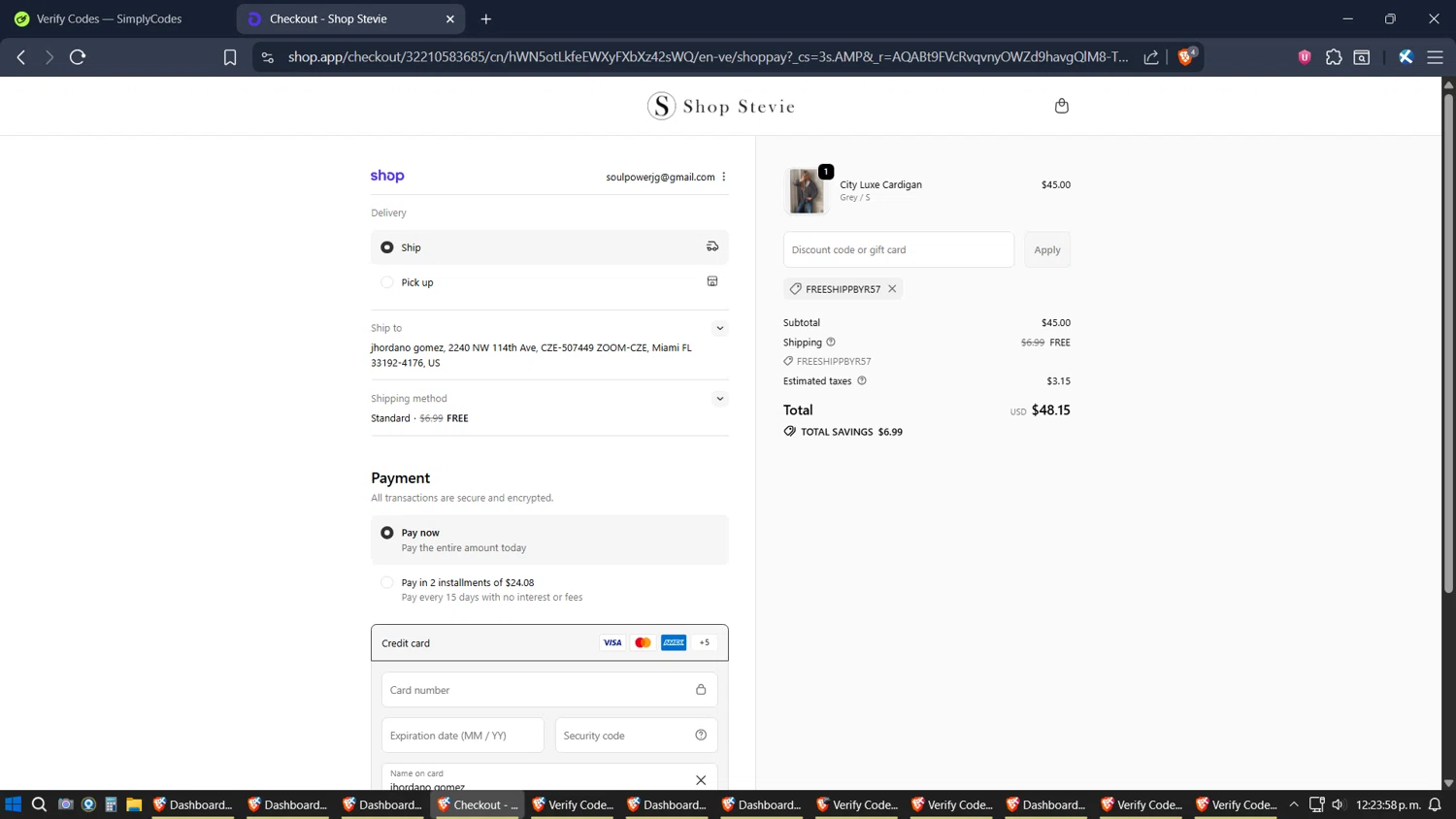The image size is (1456, 819).
Task: Click the security code help icon
Action: pos(701,735)
